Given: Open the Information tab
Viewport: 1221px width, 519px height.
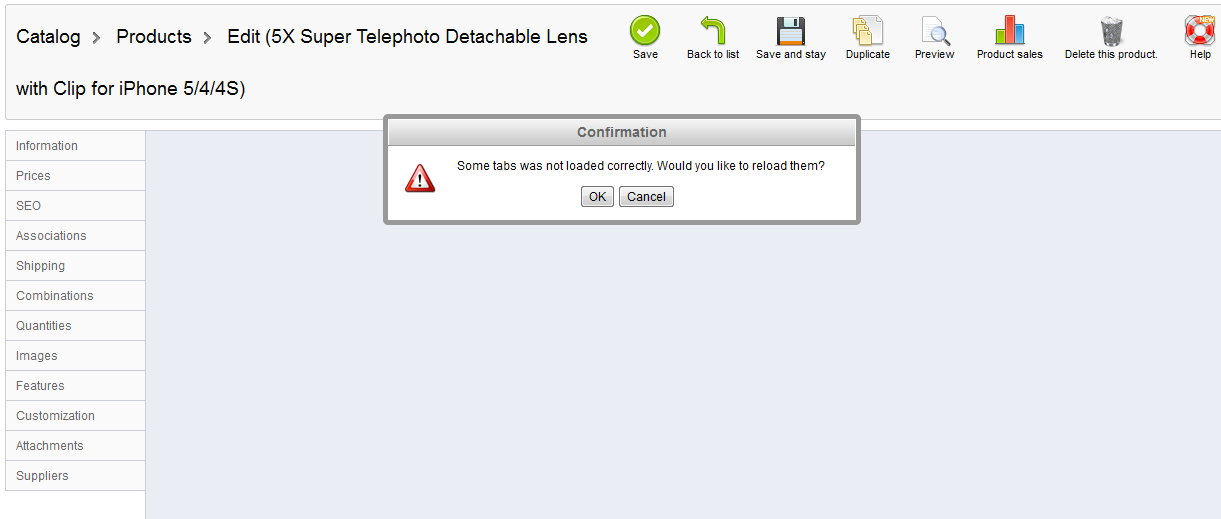Looking at the screenshot, I should coord(75,146).
